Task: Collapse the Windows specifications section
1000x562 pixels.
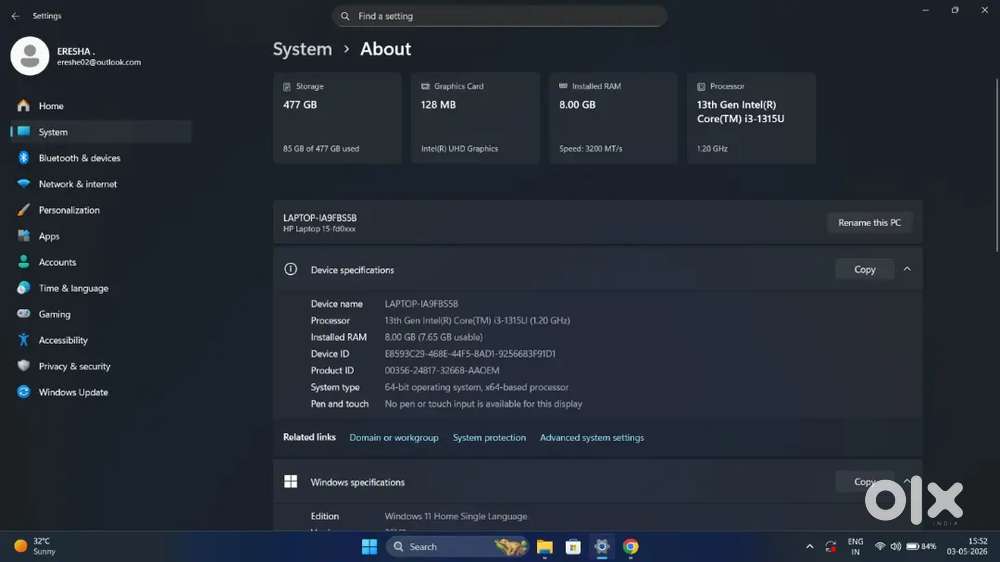Action: coord(907,480)
